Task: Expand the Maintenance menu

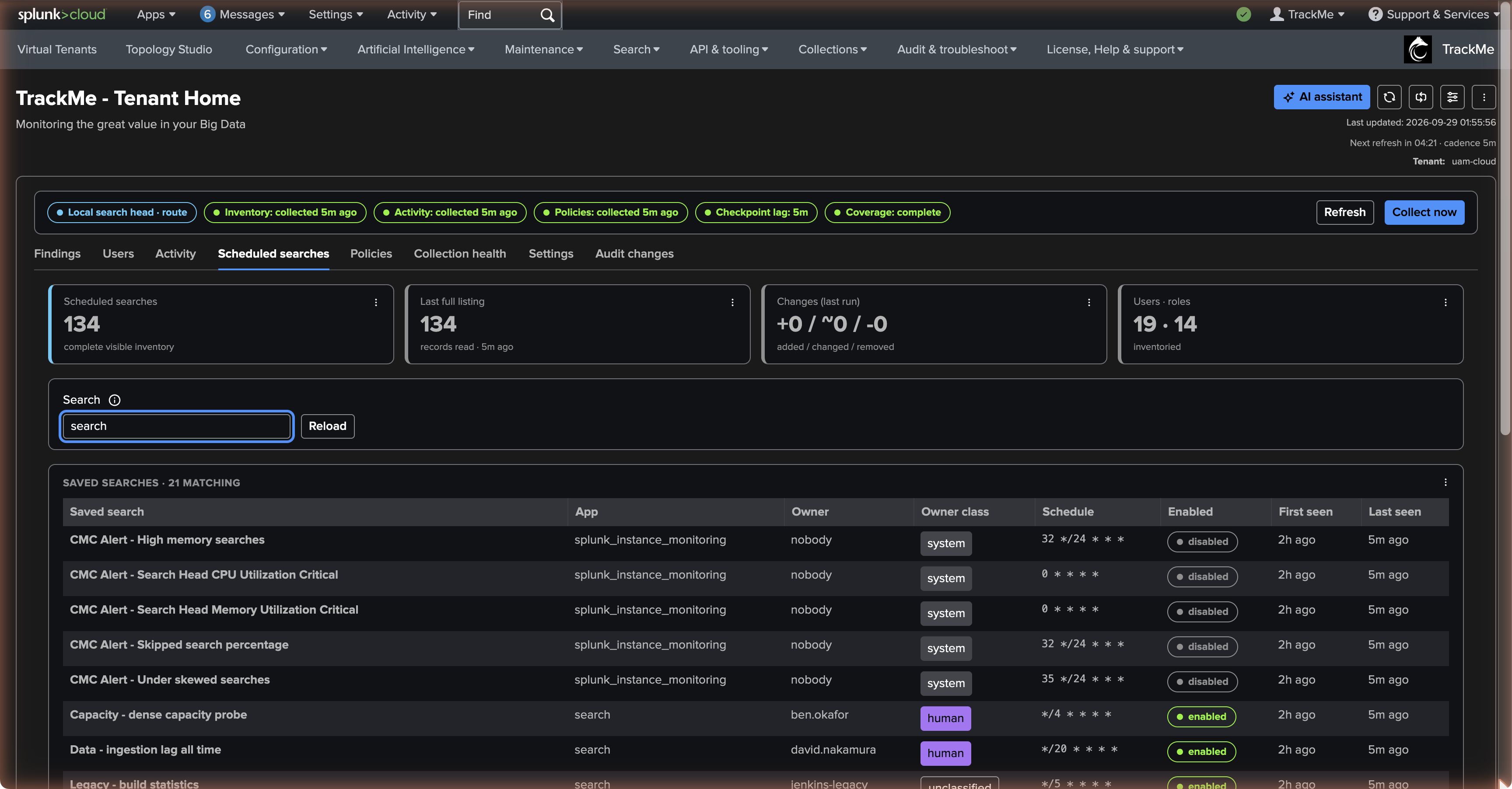Action: [543, 49]
